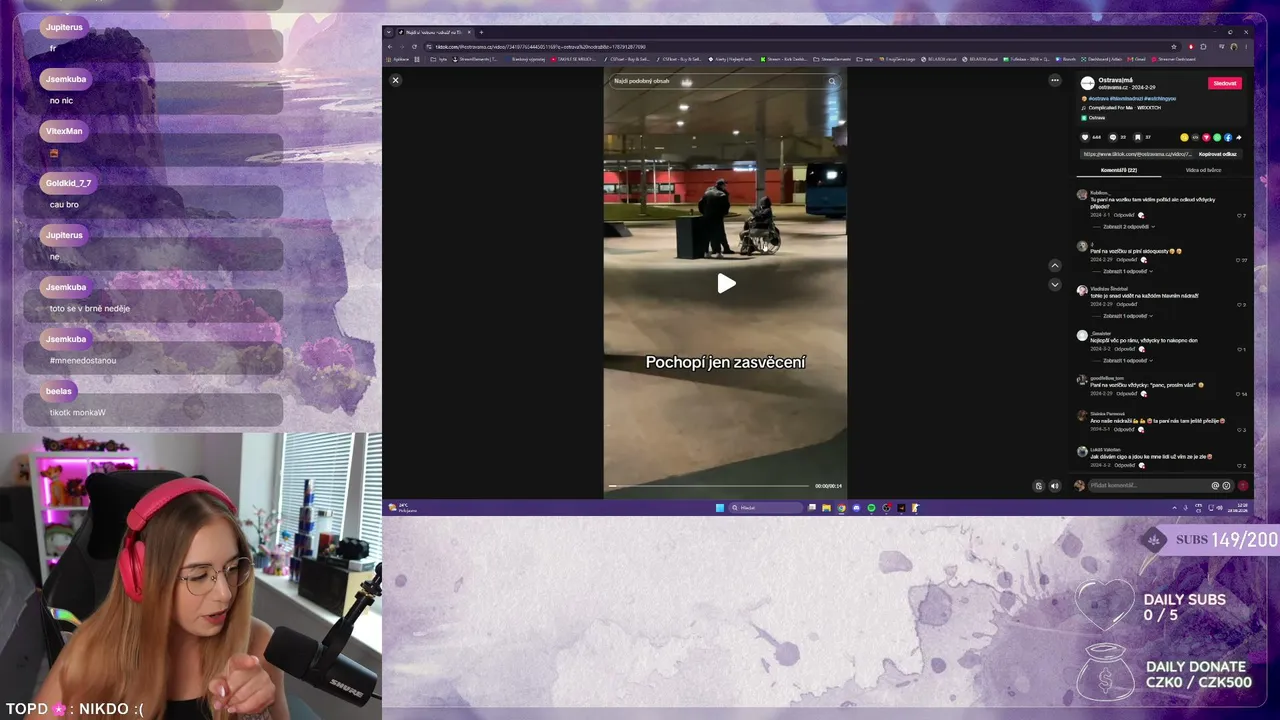Expand replies under the sidequesty comment
The image size is (1280, 720).
(x=1128, y=271)
